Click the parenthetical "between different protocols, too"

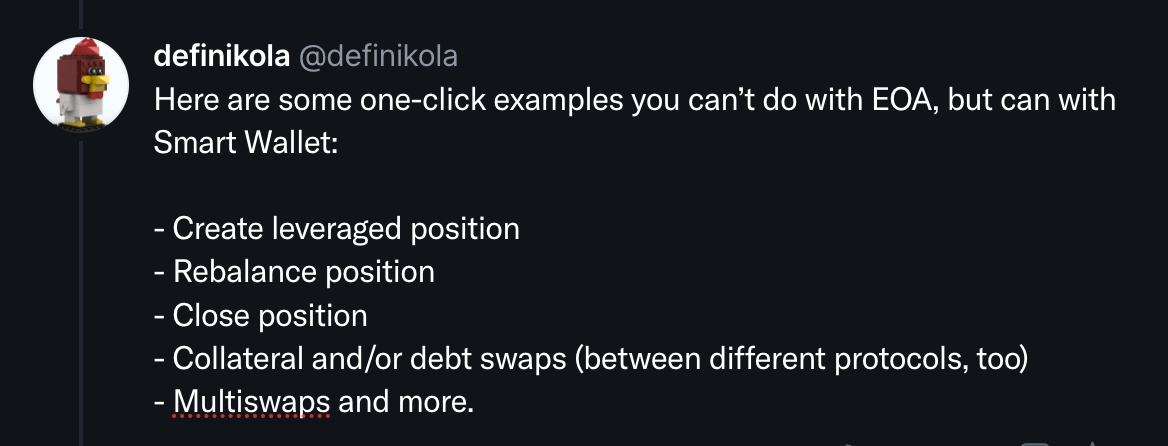800,359
